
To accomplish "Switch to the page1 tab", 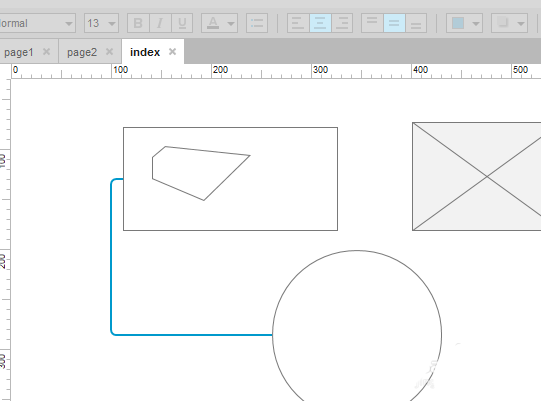I will [x=19, y=52].
